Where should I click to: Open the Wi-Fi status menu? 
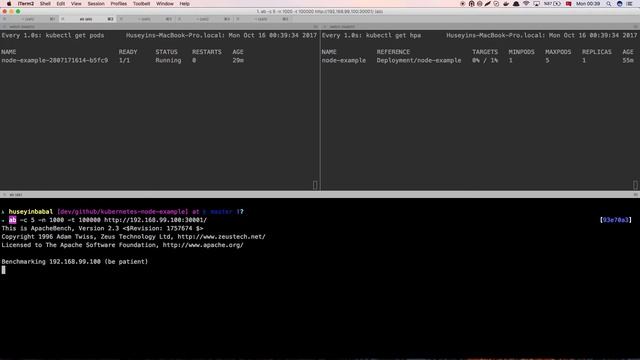526,4
